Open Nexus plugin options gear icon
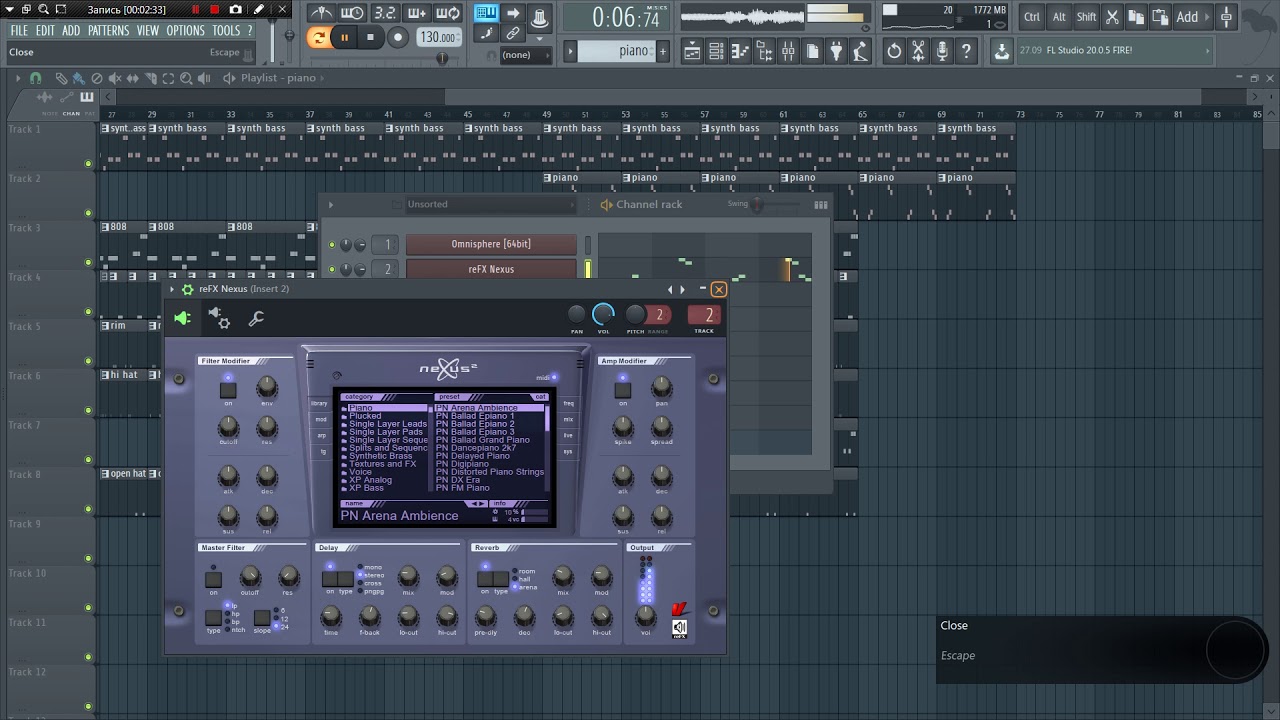Viewport: 1280px width, 720px height. click(x=187, y=289)
